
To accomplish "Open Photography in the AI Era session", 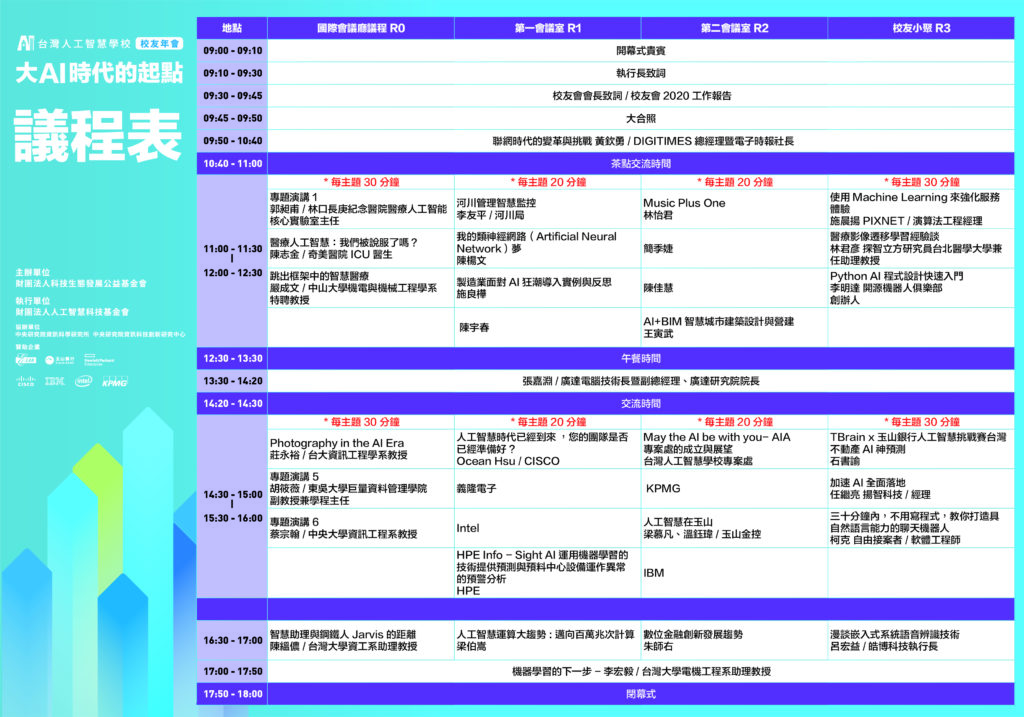I will (320, 442).
